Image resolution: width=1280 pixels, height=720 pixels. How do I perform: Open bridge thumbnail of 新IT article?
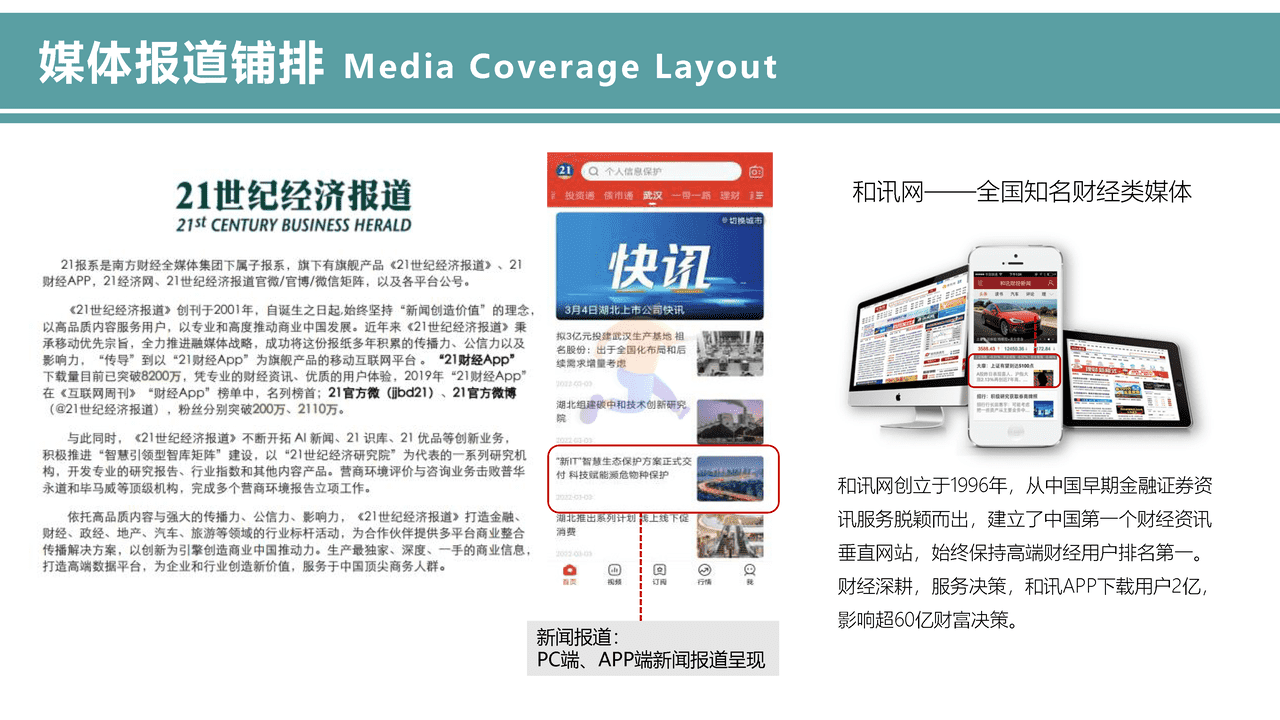(730, 478)
